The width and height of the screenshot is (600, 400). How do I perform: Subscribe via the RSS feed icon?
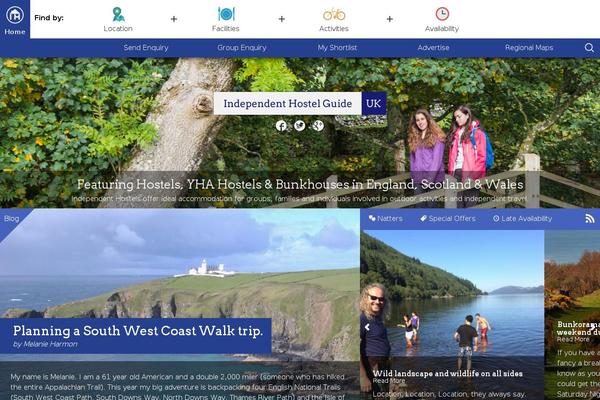pyautogui.click(x=590, y=219)
